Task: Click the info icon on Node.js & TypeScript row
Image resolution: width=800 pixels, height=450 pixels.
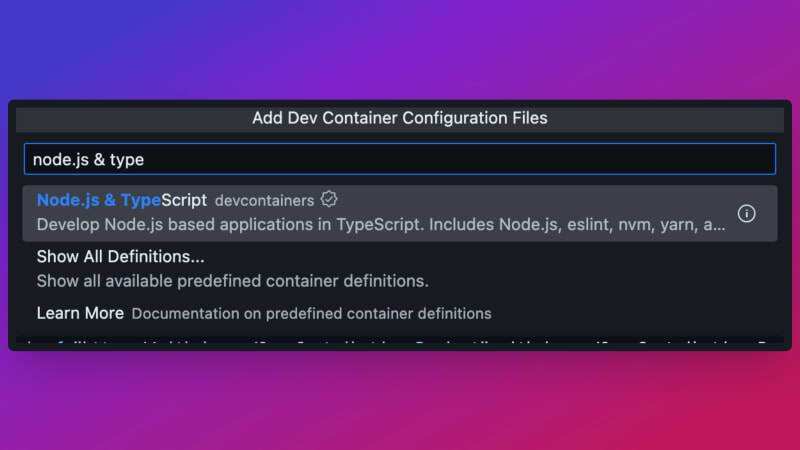Action: [746, 213]
